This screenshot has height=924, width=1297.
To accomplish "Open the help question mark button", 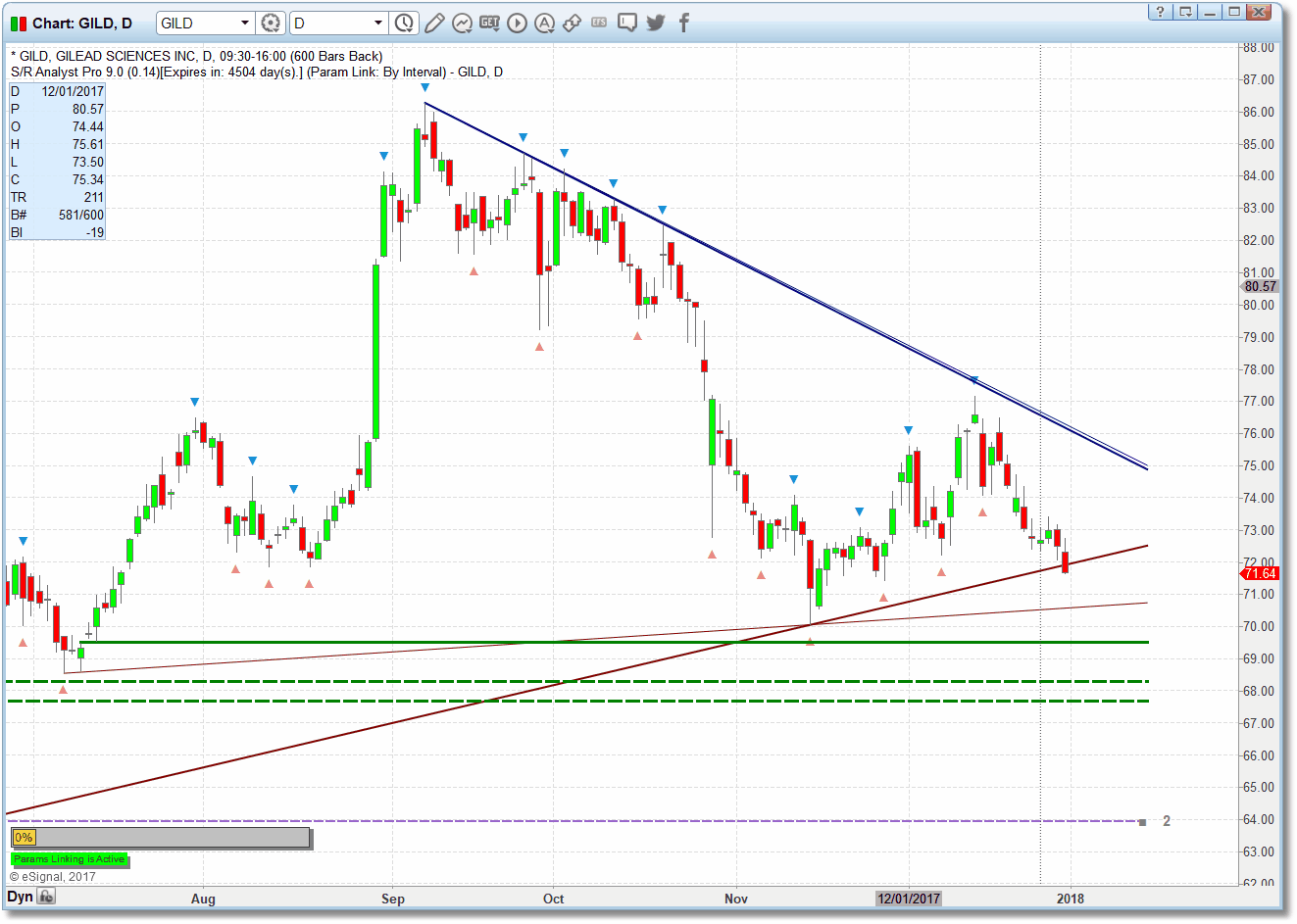I will (1161, 12).
